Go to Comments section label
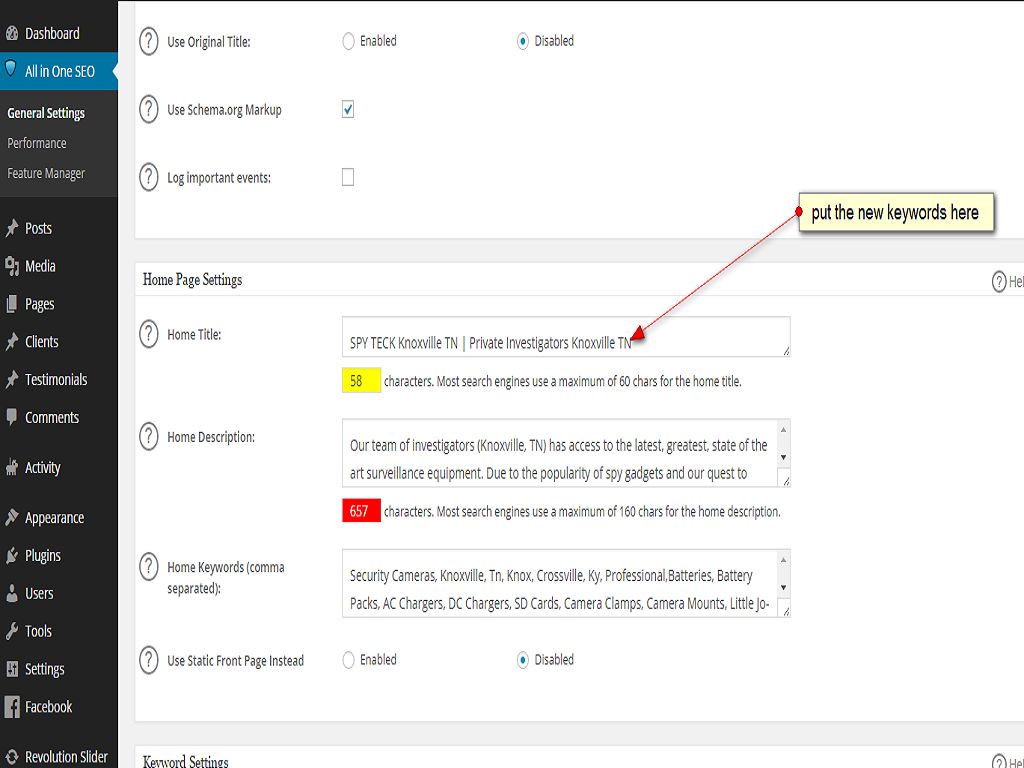The width and height of the screenshot is (1024, 768). coord(52,417)
